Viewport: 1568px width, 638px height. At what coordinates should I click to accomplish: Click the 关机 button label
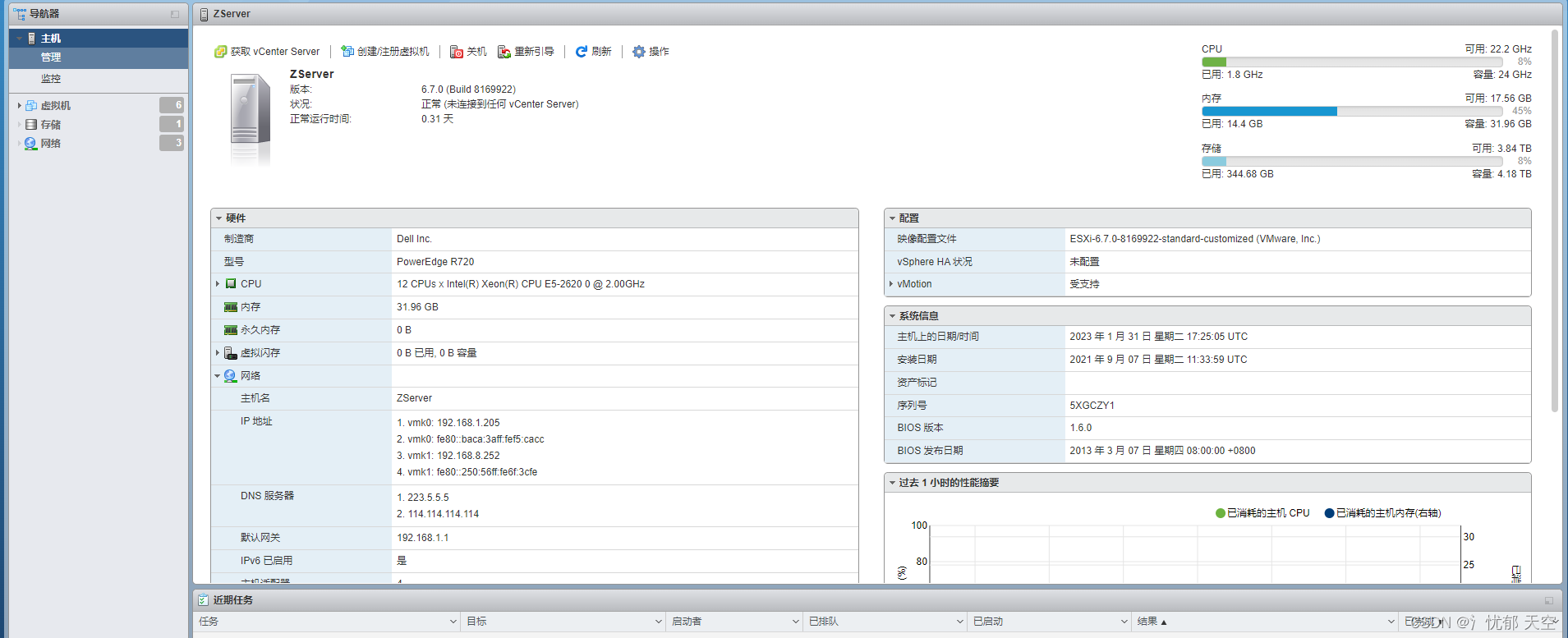click(x=476, y=52)
